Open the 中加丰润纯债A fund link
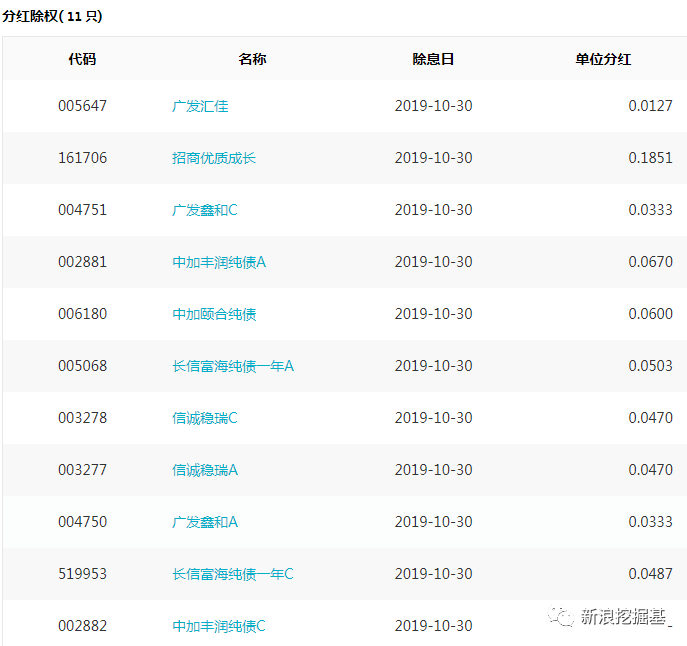 219,262
